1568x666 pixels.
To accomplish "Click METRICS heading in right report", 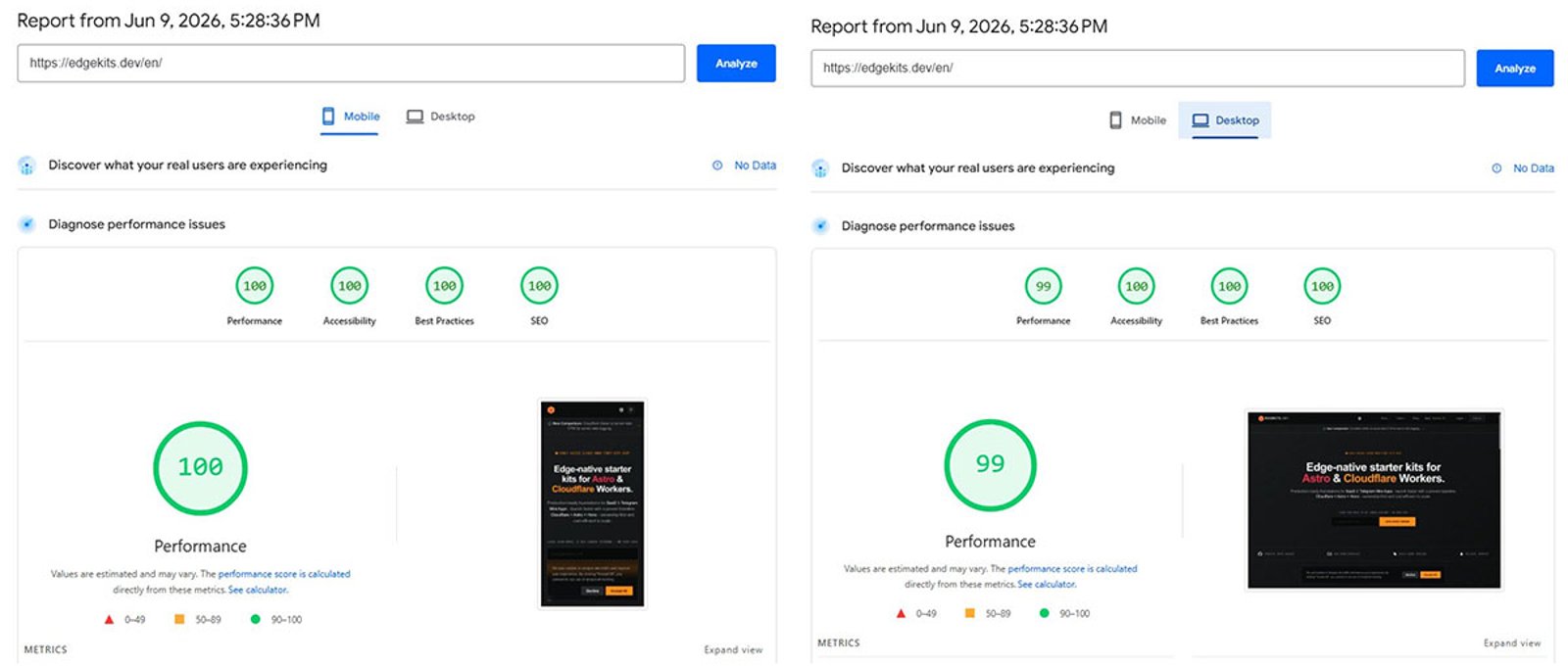I will (839, 643).
